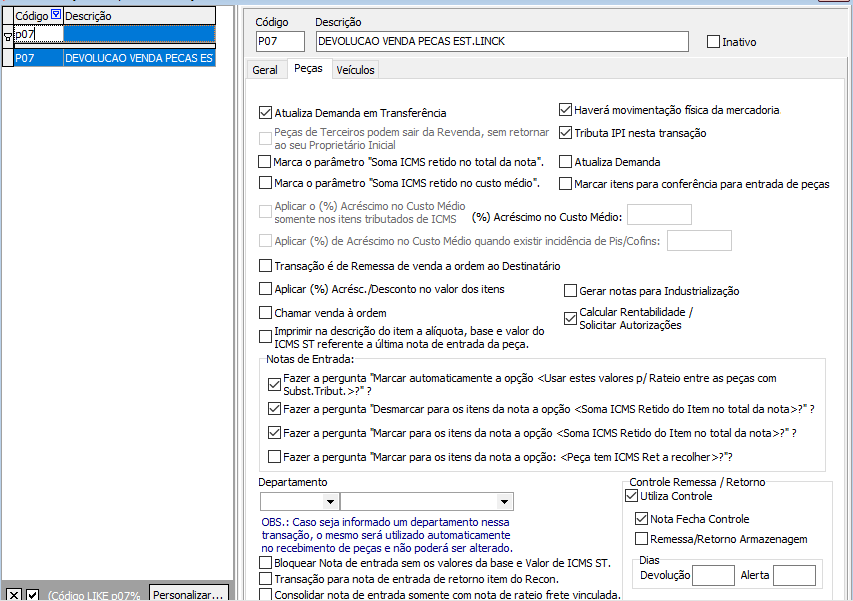
Task: Uncheck the Rateio entre as peças question option
Action: tap(274, 384)
